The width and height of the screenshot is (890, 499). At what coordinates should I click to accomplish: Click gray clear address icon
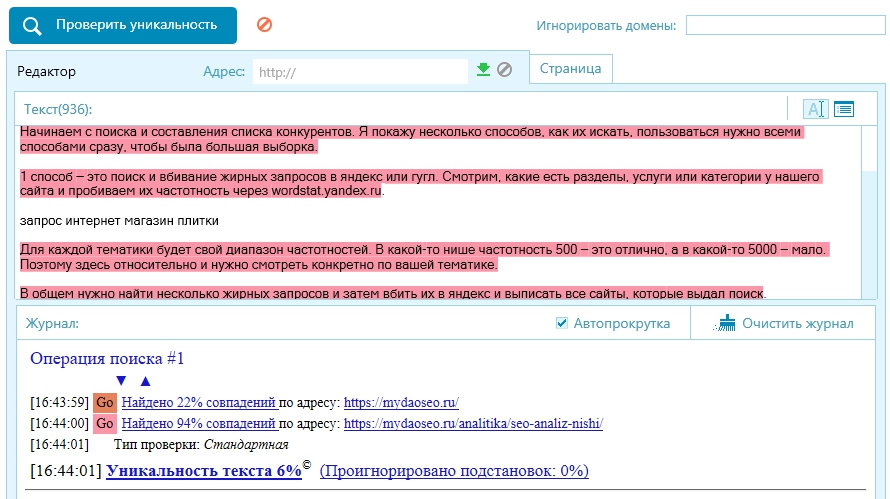coord(505,69)
